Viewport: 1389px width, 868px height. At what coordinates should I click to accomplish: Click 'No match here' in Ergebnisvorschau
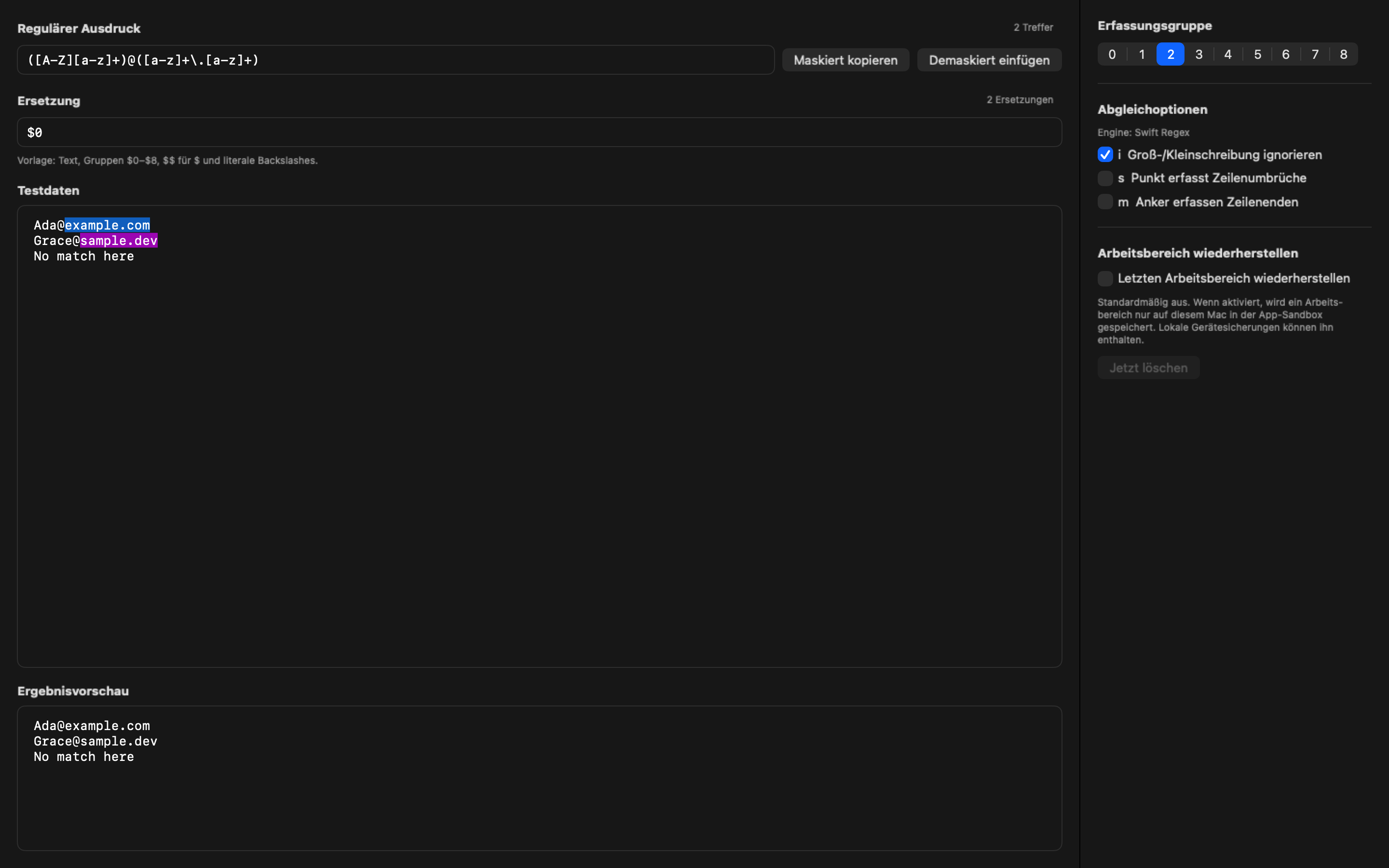point(84,757)
